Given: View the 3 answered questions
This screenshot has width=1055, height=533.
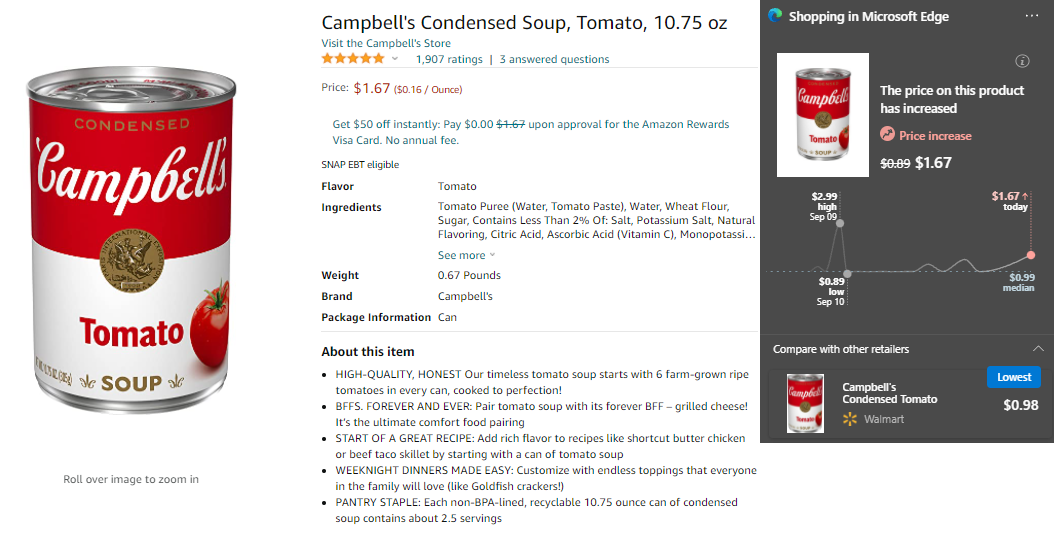Looking at the screenshot, I should coord(554,59).
